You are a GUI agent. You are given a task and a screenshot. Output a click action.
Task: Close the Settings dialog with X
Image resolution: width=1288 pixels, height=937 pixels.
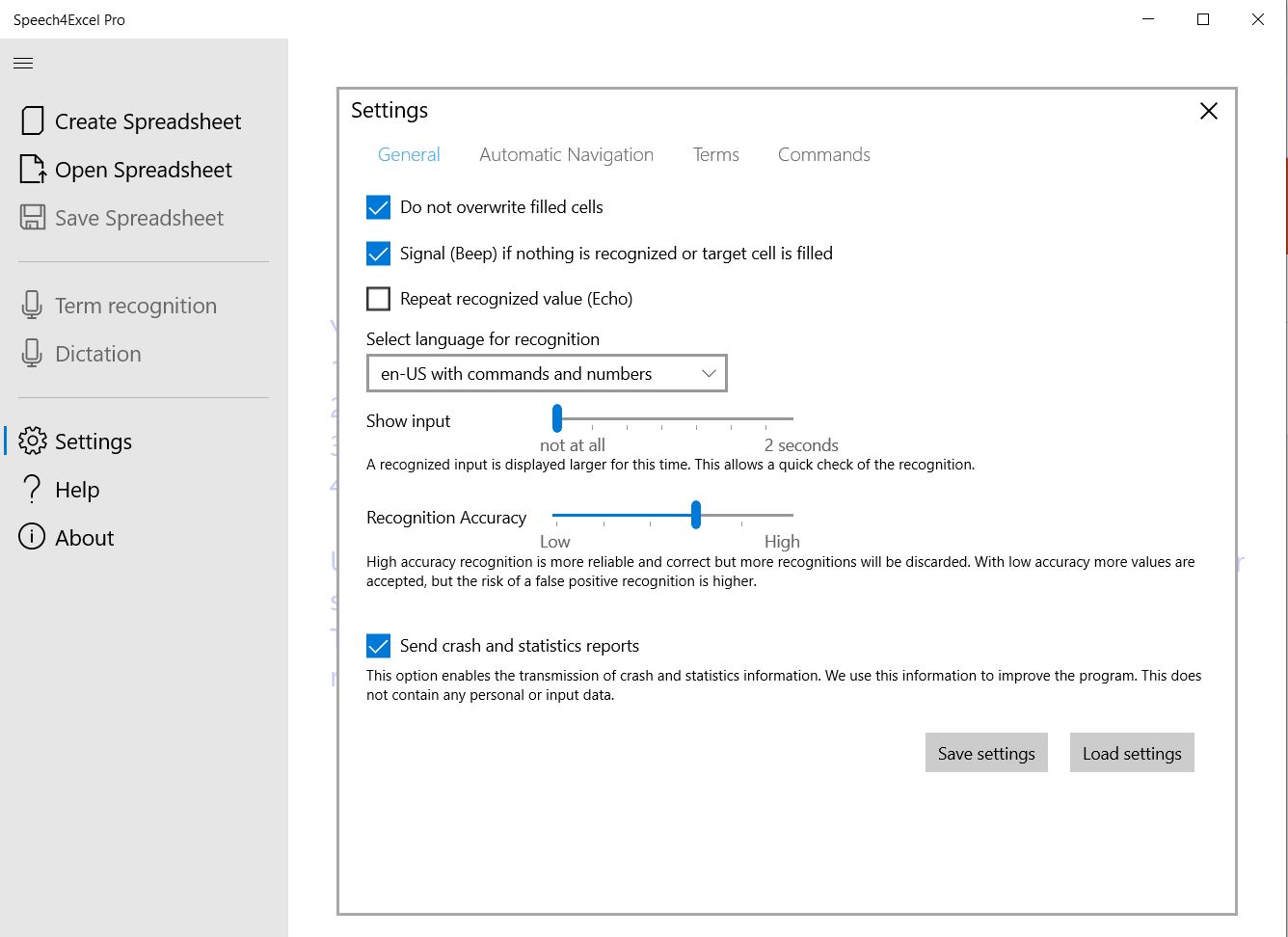click(1208, 112)
